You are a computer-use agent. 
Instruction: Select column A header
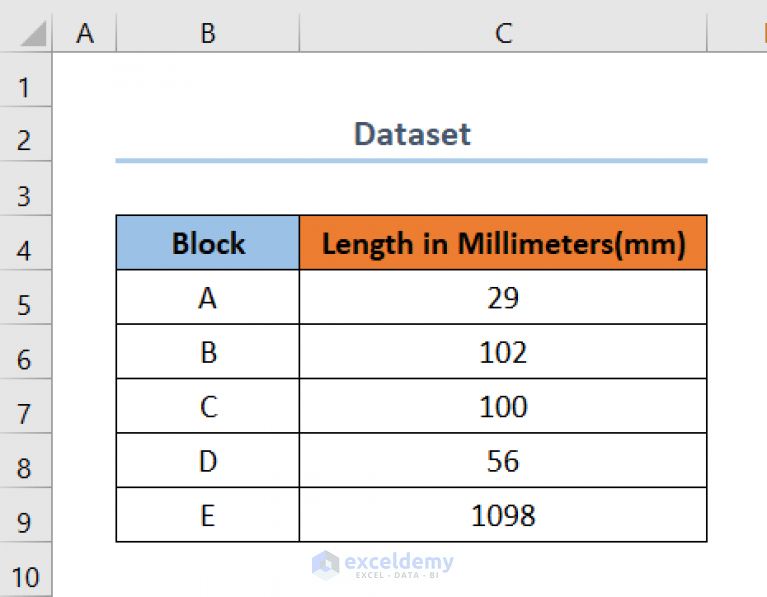pyautogui.click(x=85, y=33)
